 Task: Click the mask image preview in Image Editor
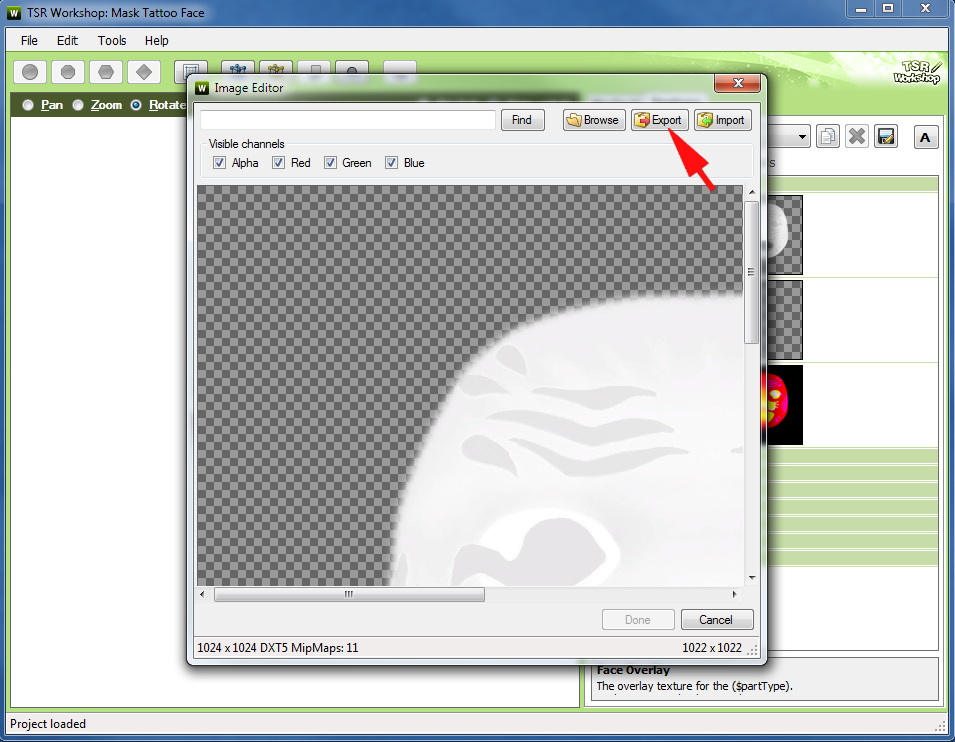(470, 386)
